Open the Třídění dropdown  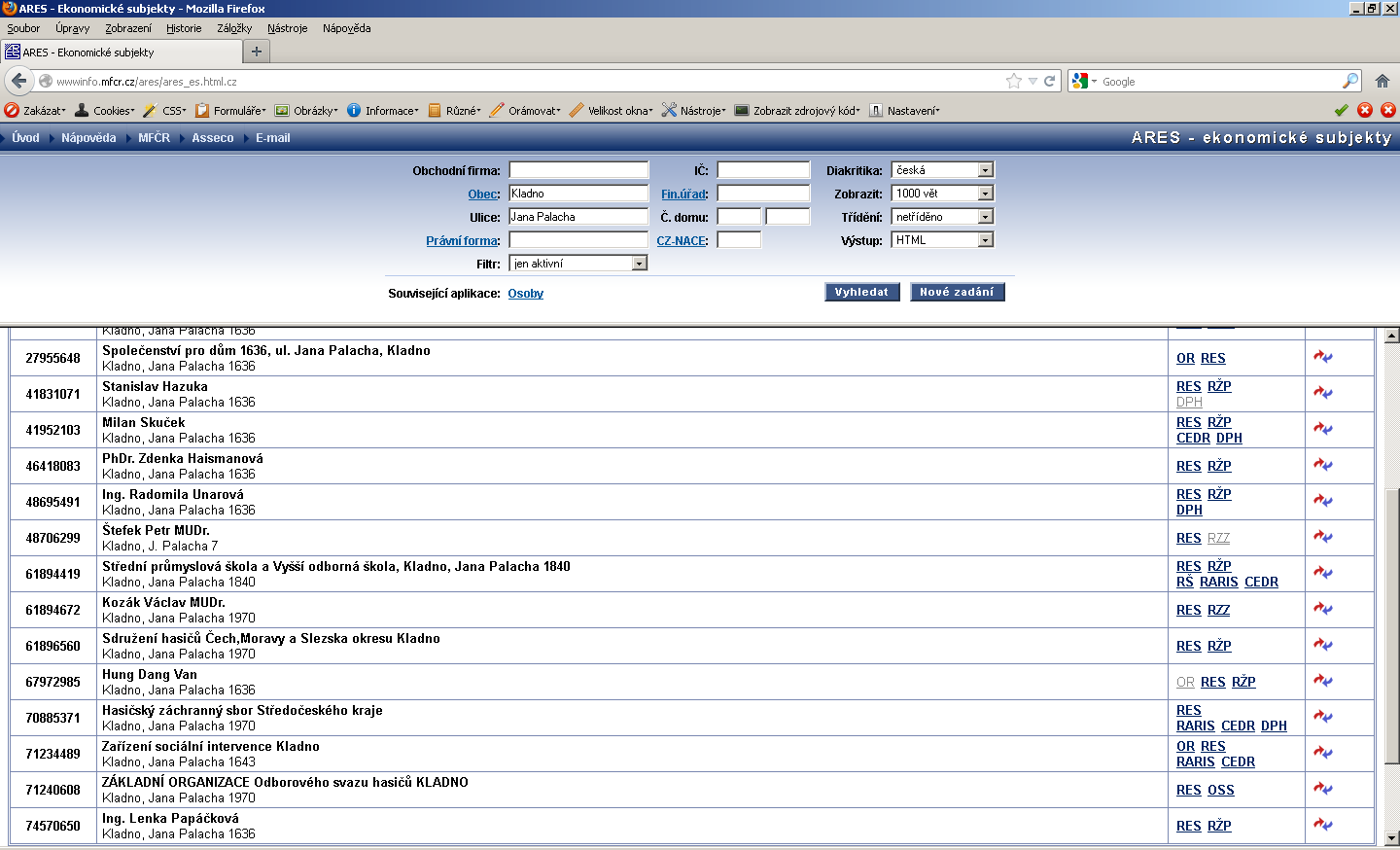pos(942,217)
